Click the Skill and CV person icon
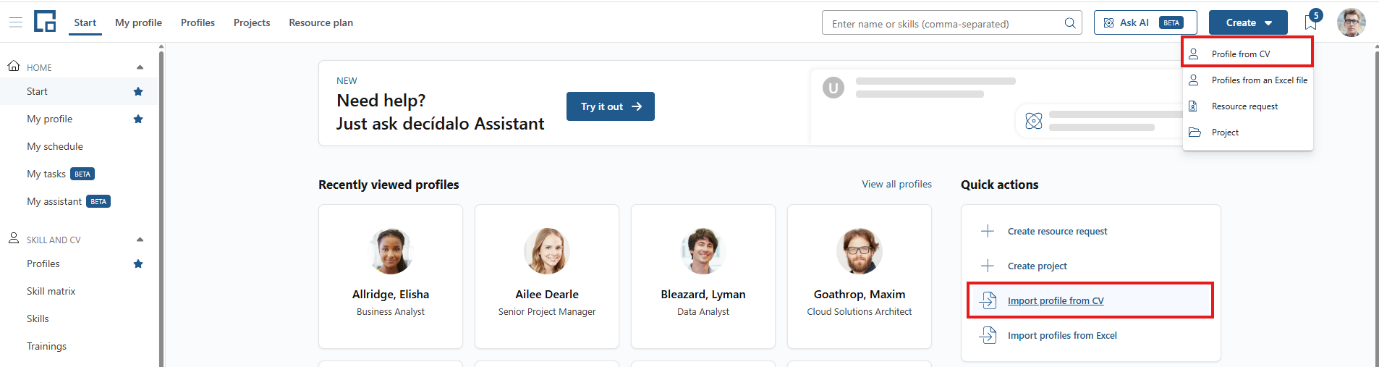 14,239
